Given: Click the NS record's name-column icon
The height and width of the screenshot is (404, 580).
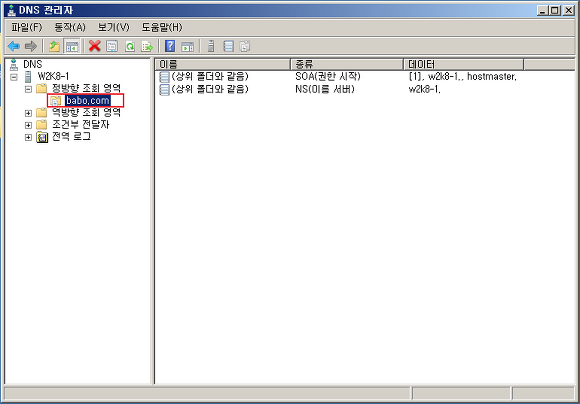Looking at the screenshot, I should tap(164, 90).
